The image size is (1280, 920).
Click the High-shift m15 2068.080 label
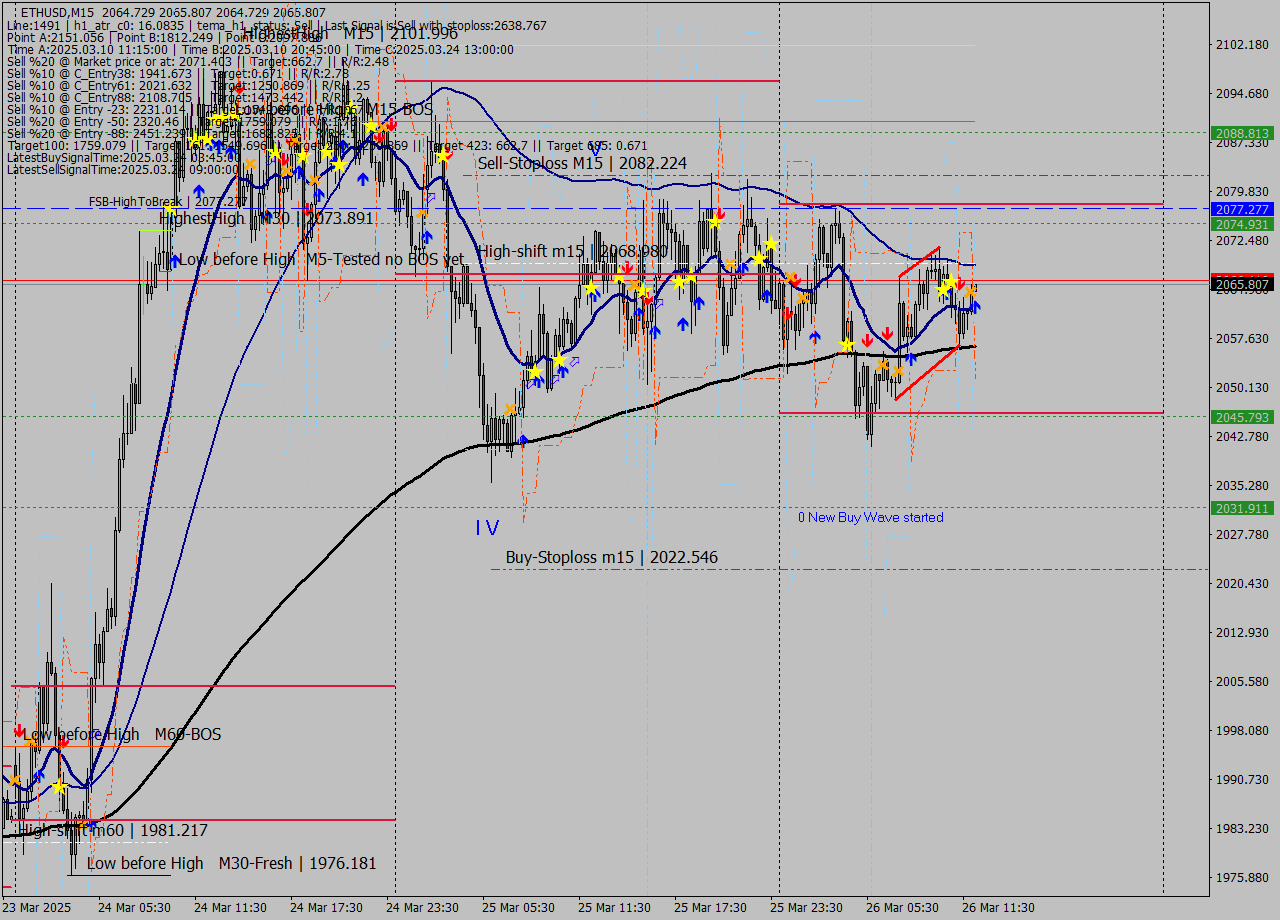coord(572,251)
